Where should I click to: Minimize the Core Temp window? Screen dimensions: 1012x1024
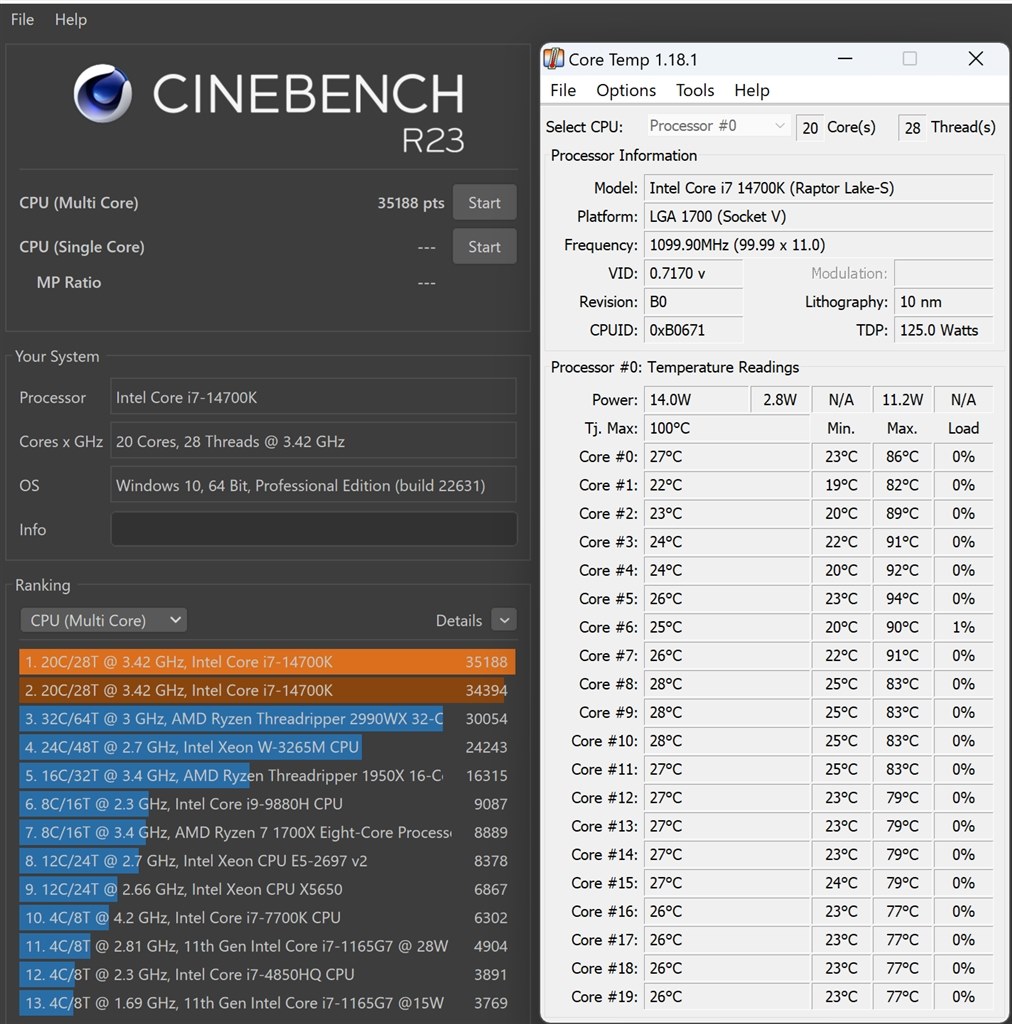click(845, 59)
